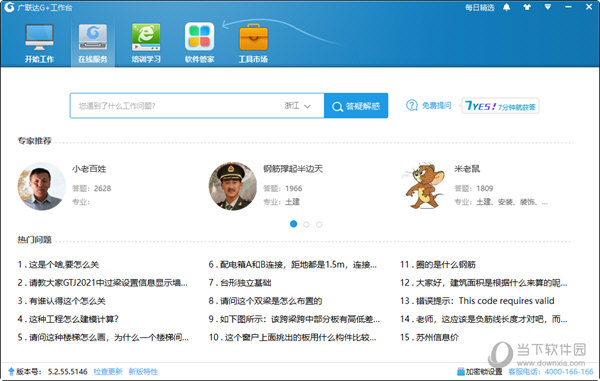This screenshot has height=381, width=600.
Task: Select the third carousel page dot
Action: 319,224
